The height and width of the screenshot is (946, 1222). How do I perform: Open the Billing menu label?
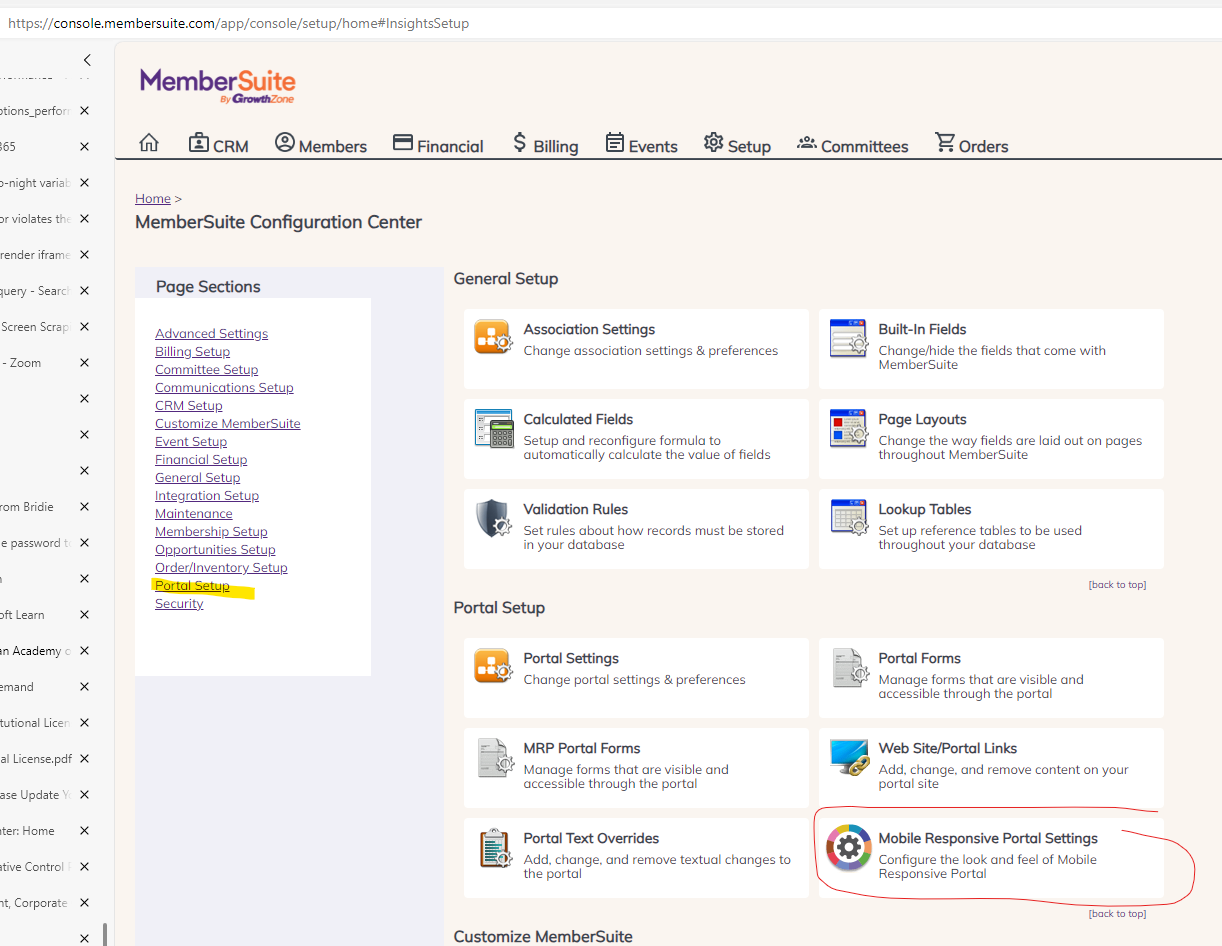pyautogui.click(x=556, y=146)
